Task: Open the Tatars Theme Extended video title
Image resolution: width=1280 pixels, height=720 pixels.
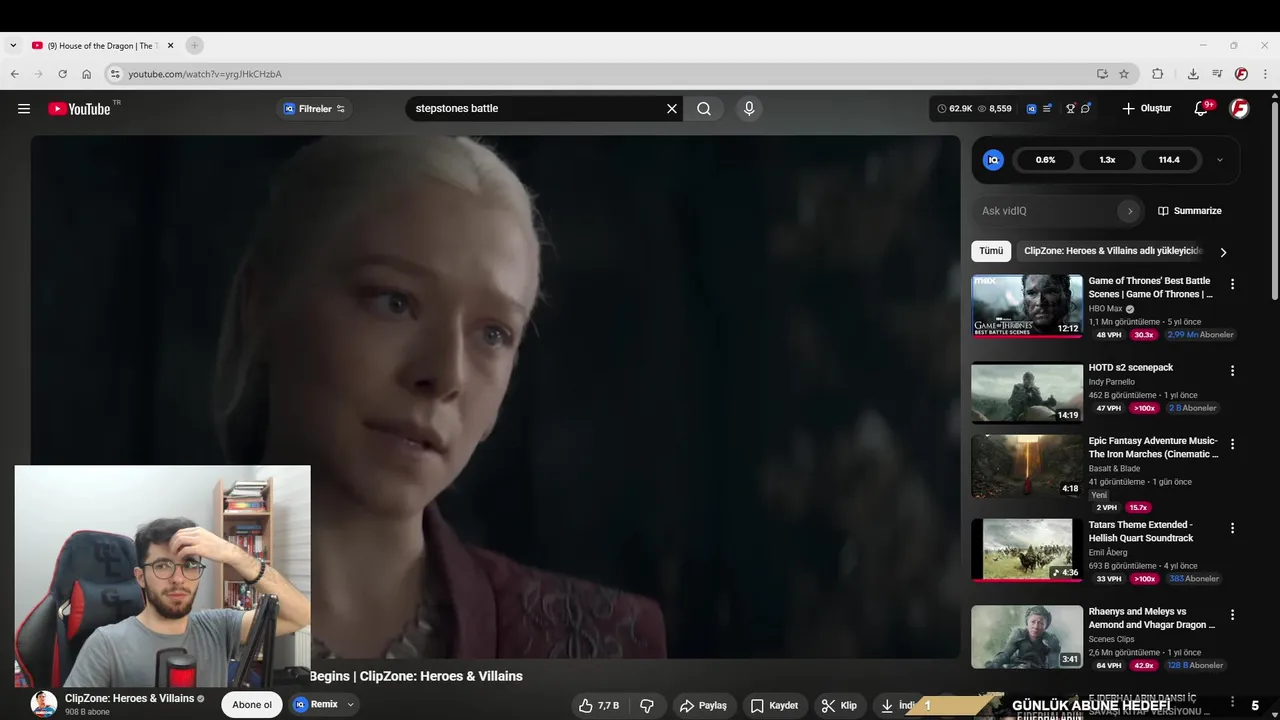Action: tap(1141, 531)
